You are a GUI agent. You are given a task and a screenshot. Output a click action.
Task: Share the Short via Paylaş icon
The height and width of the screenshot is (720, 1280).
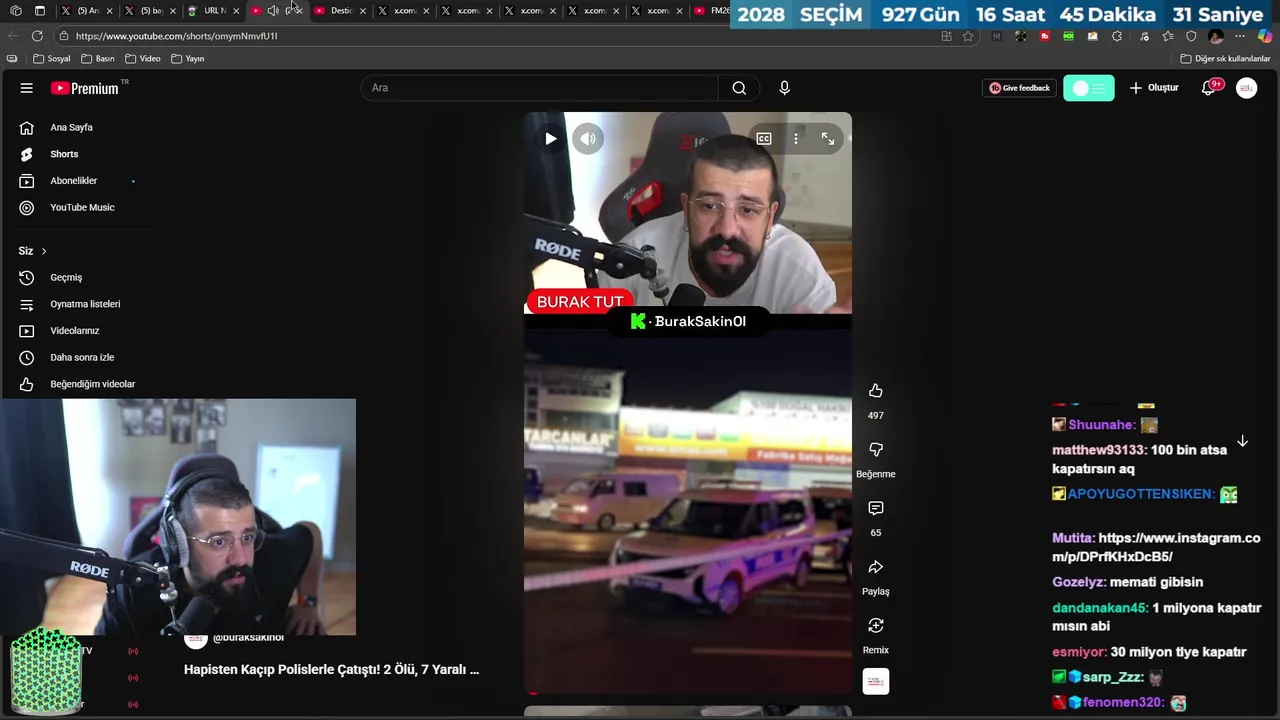876,567
